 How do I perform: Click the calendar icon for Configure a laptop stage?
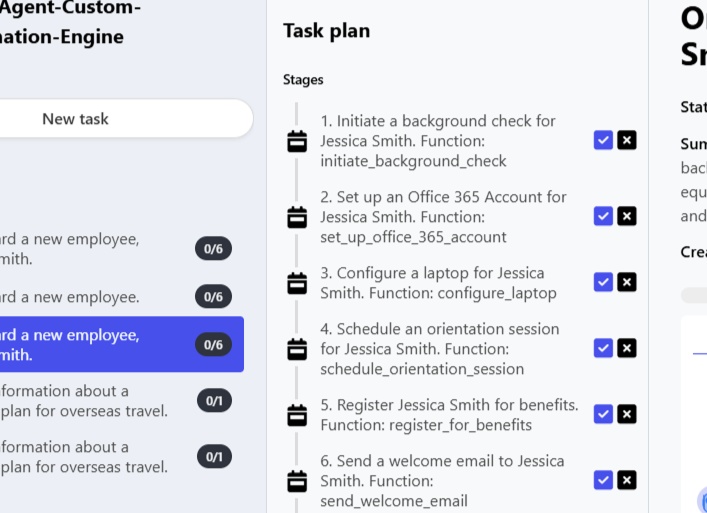[297, 283]
